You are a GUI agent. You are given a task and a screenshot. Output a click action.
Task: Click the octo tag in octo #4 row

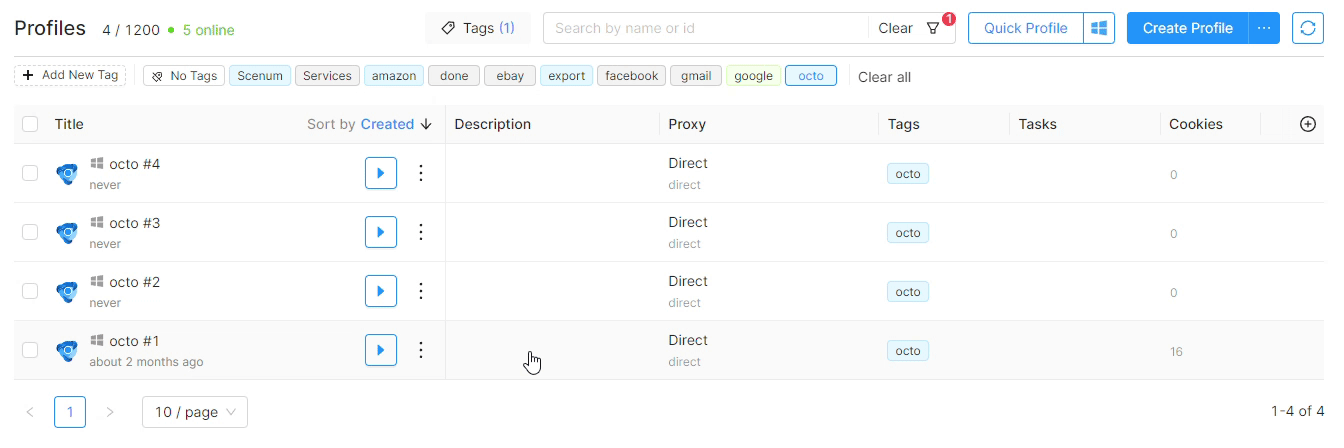click(x=908, y=174)
